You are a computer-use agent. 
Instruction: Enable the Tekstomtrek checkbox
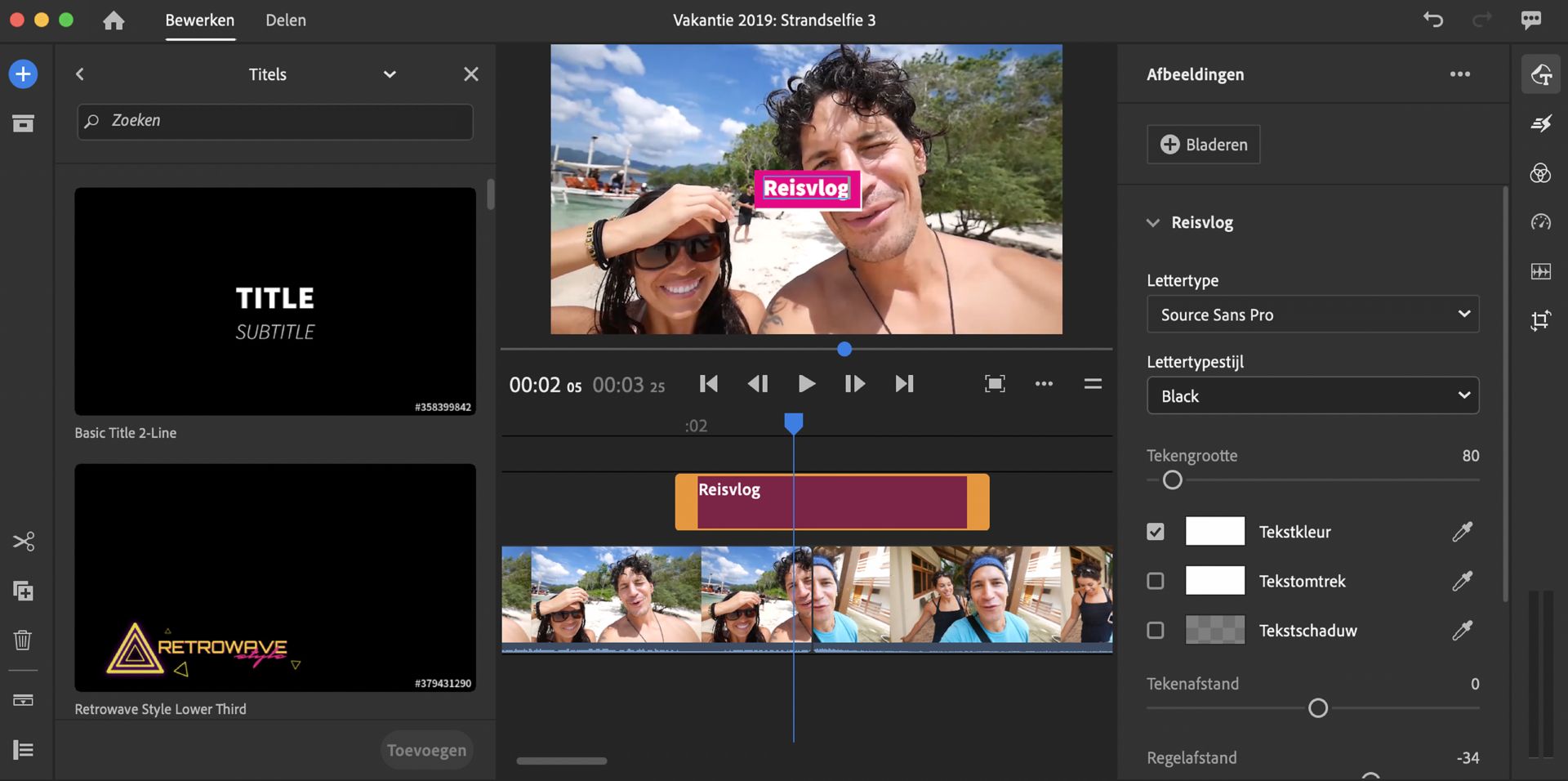tap(1155, 581)
